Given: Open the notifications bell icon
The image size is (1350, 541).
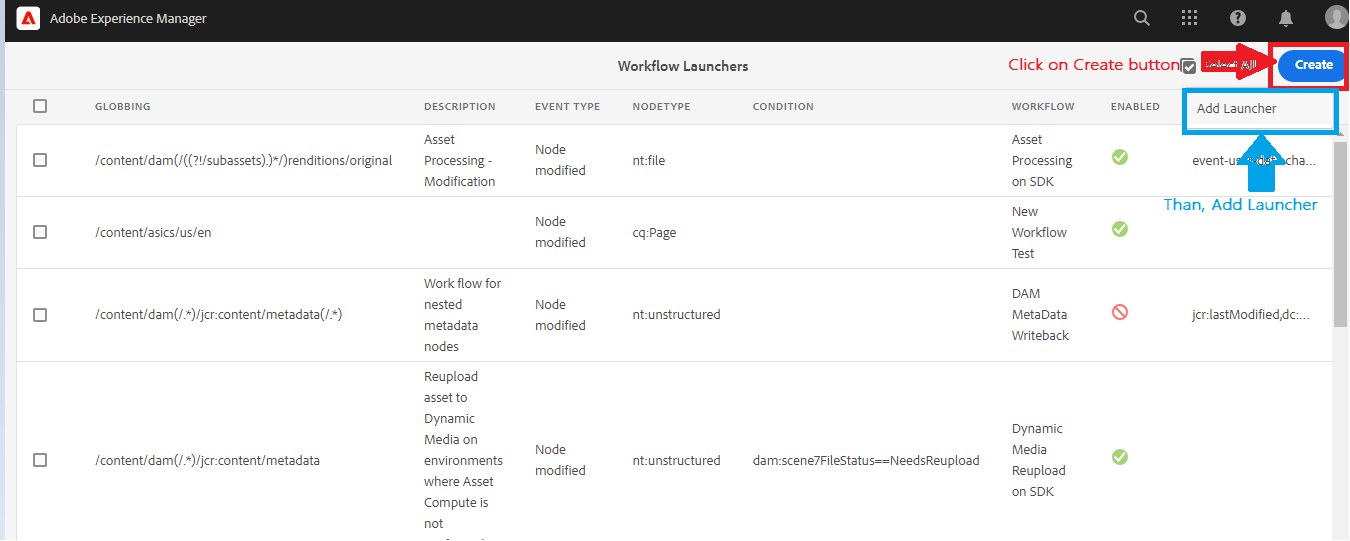Looking at the screenshot, I should [1286, 18].
